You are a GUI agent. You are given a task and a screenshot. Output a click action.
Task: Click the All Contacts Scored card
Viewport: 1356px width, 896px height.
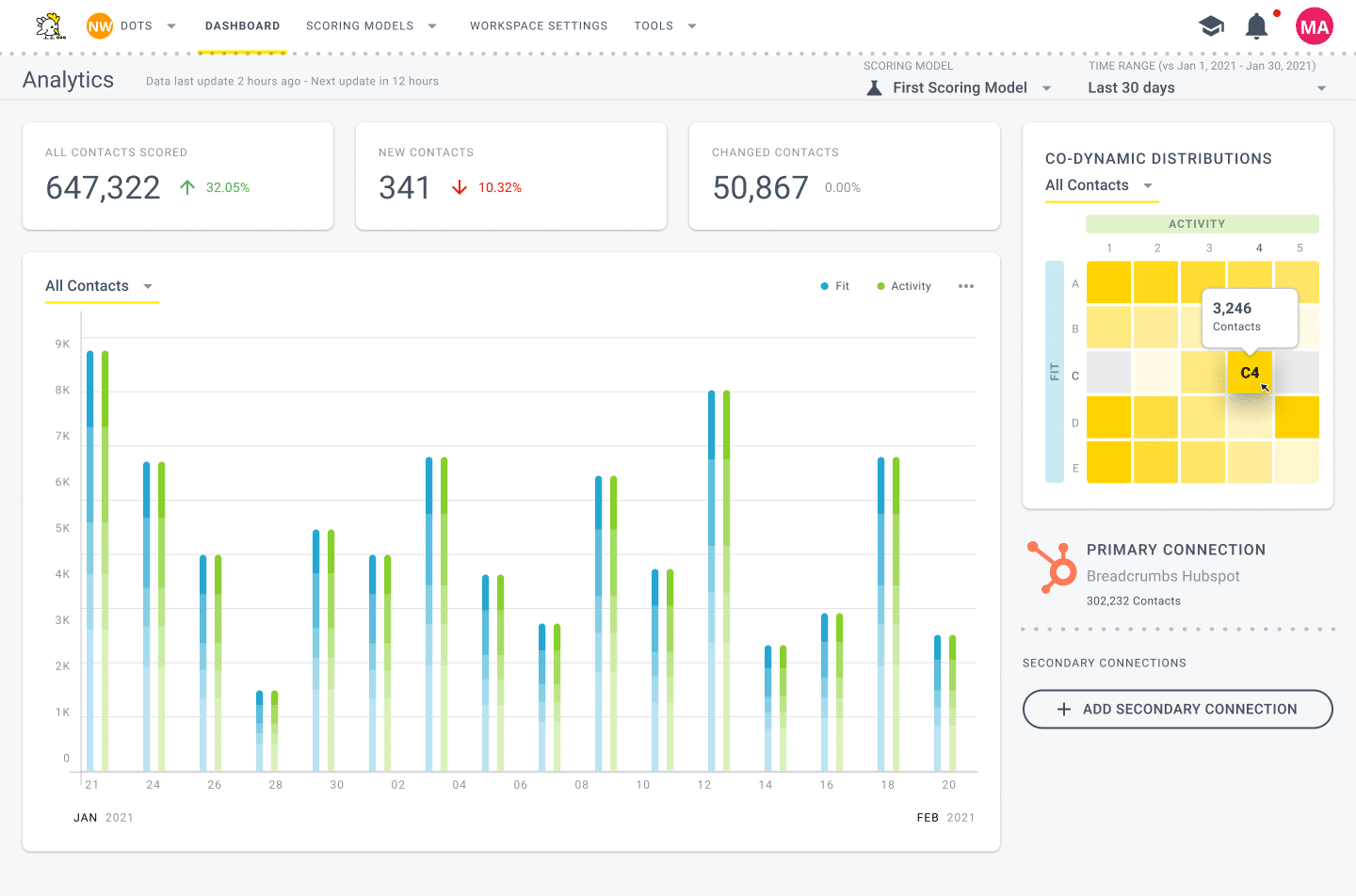click(178, 176)
